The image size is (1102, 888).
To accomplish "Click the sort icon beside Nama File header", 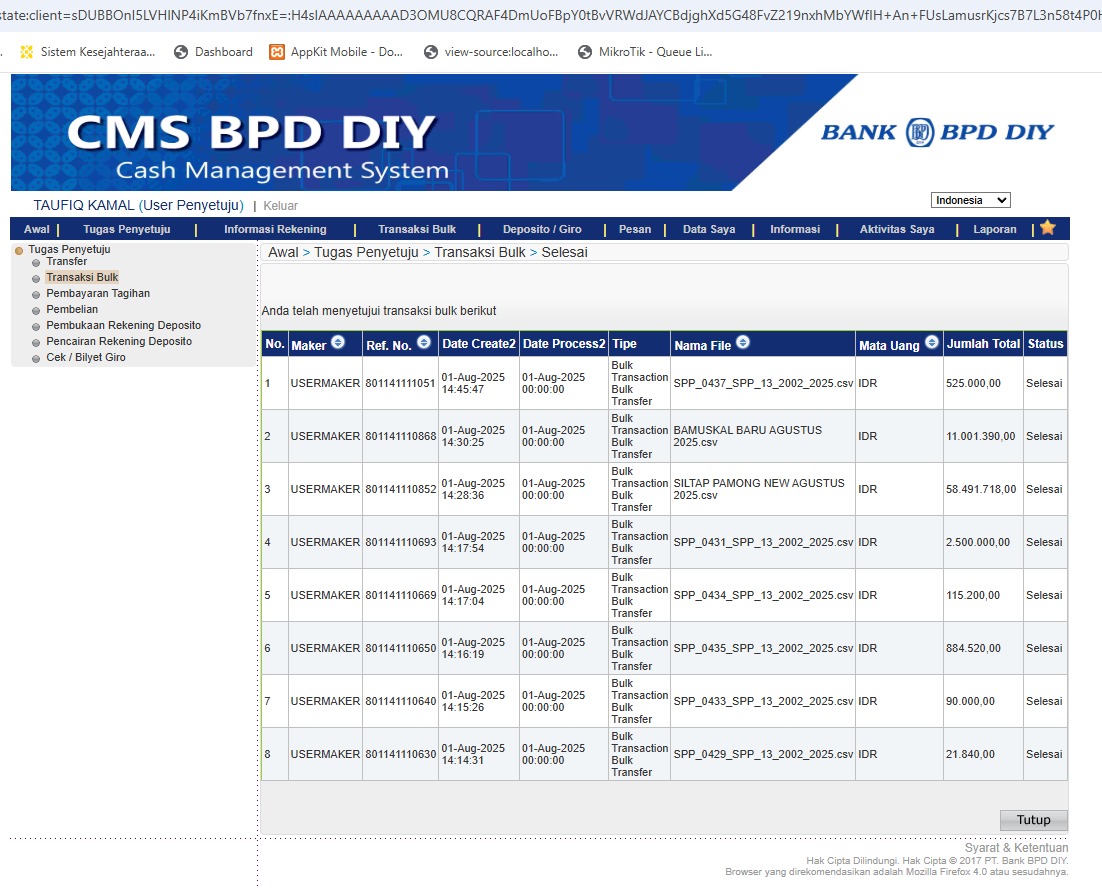I will pos(743,342).
